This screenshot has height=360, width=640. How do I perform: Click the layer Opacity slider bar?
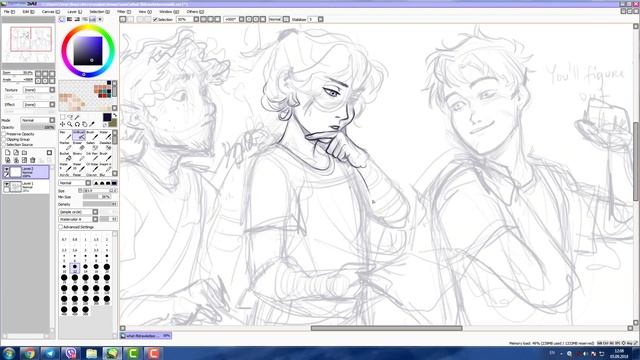pyautogui.click(x=38, y=127)
